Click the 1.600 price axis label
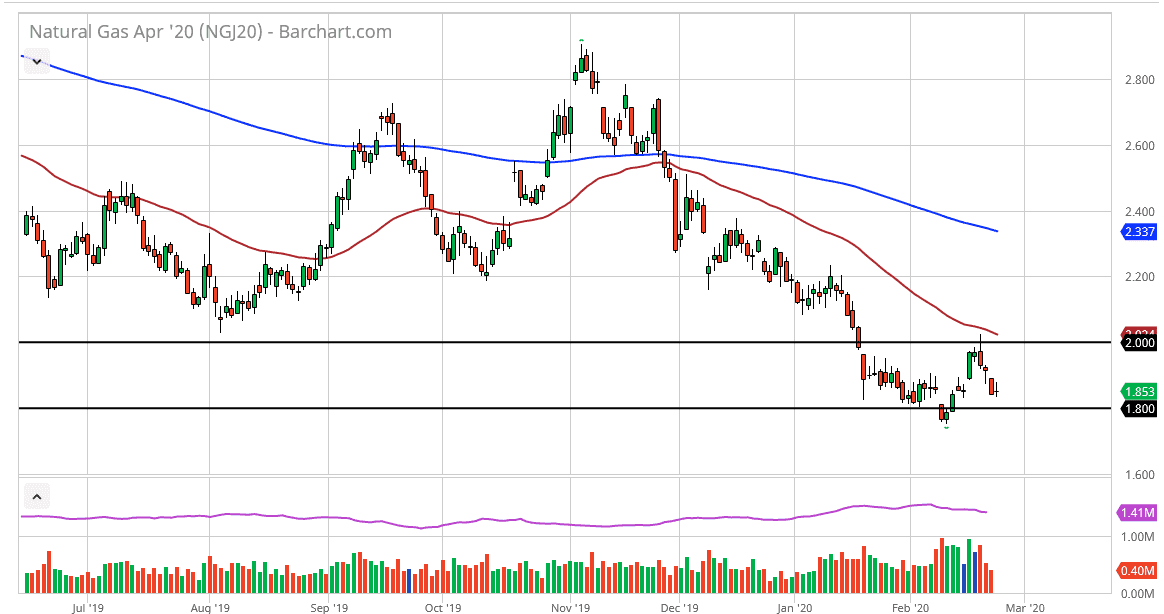The width and height of the screenshot is (1164, 614). (1140, 474)
